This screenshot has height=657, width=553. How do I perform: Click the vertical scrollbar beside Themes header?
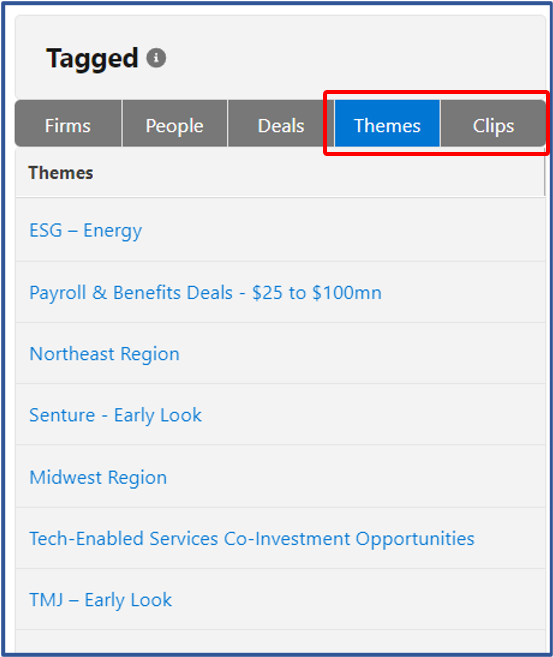(x=545, y=172)
